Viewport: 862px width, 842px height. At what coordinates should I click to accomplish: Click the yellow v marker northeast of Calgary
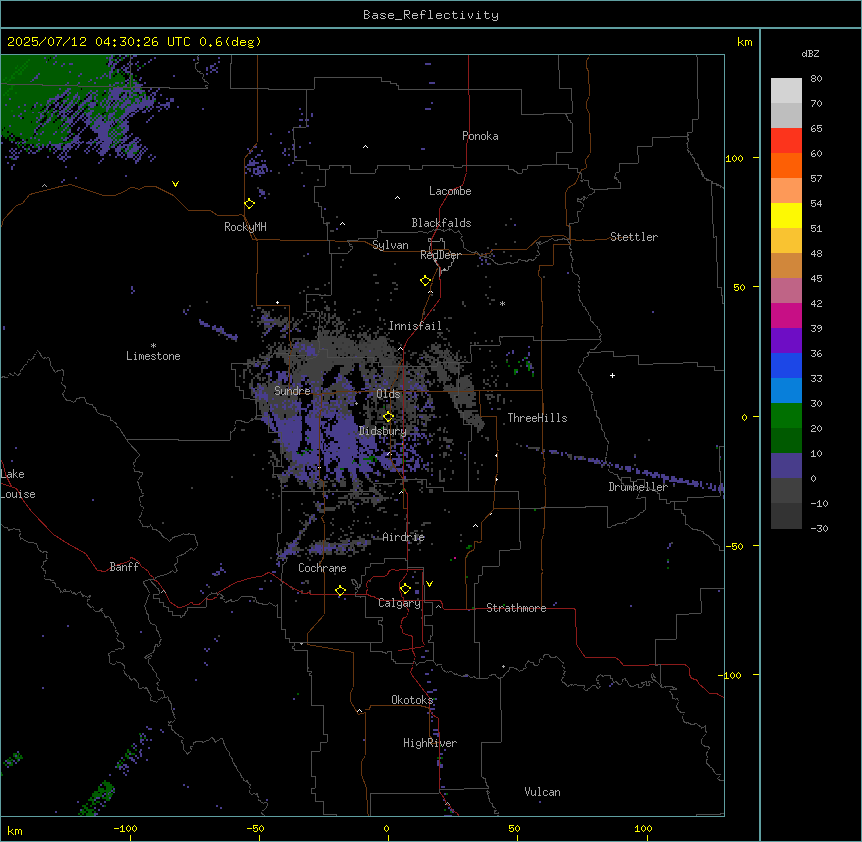click(x=429, y=584)
